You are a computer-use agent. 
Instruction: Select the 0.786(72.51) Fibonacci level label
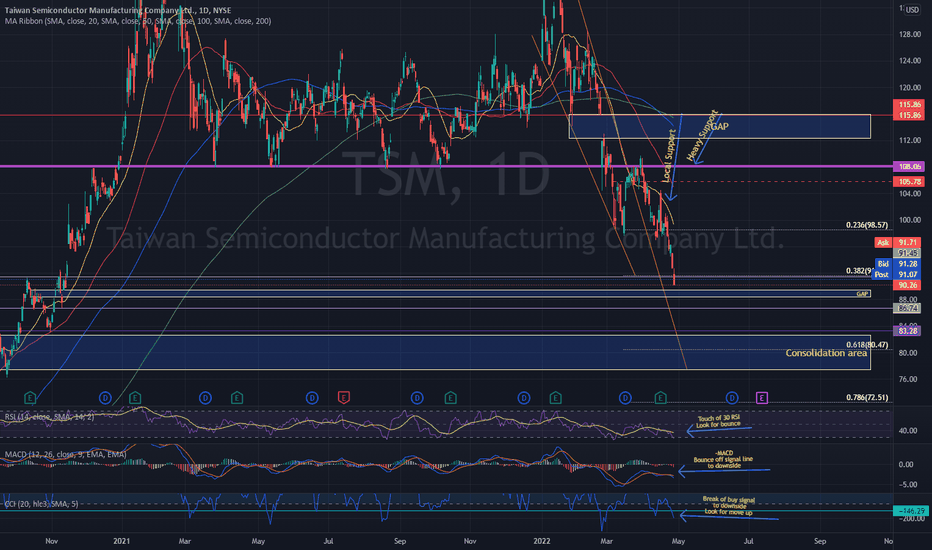867,397
